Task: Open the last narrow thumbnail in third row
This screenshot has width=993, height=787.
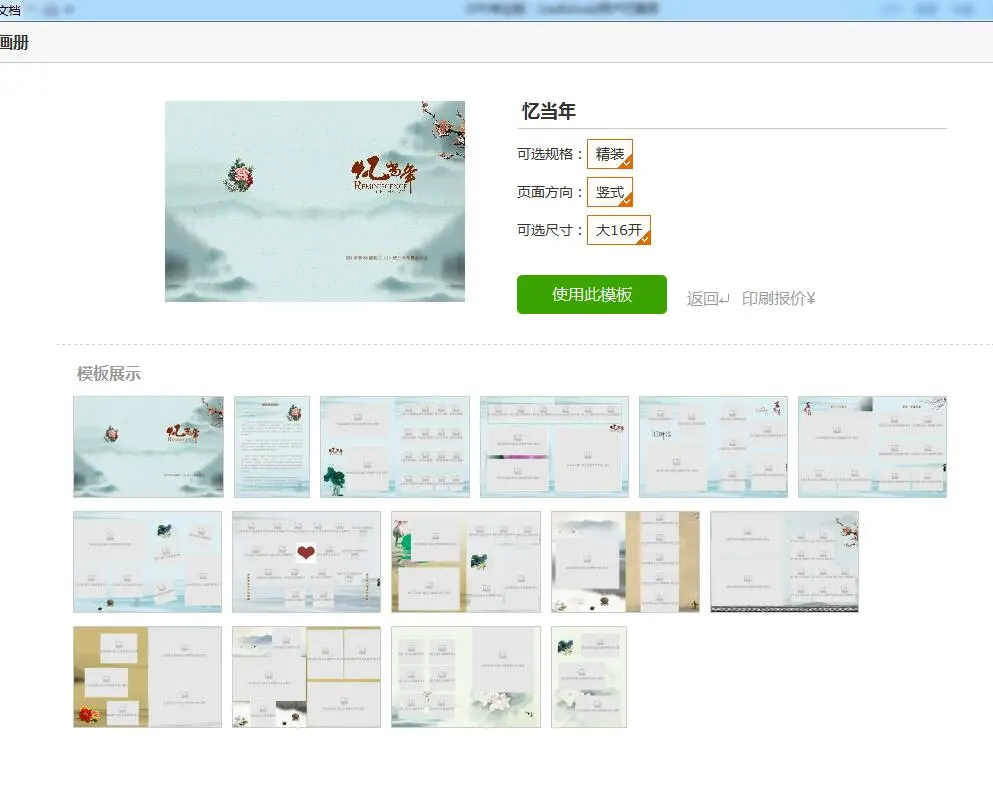Action: [x=589, y=677]
